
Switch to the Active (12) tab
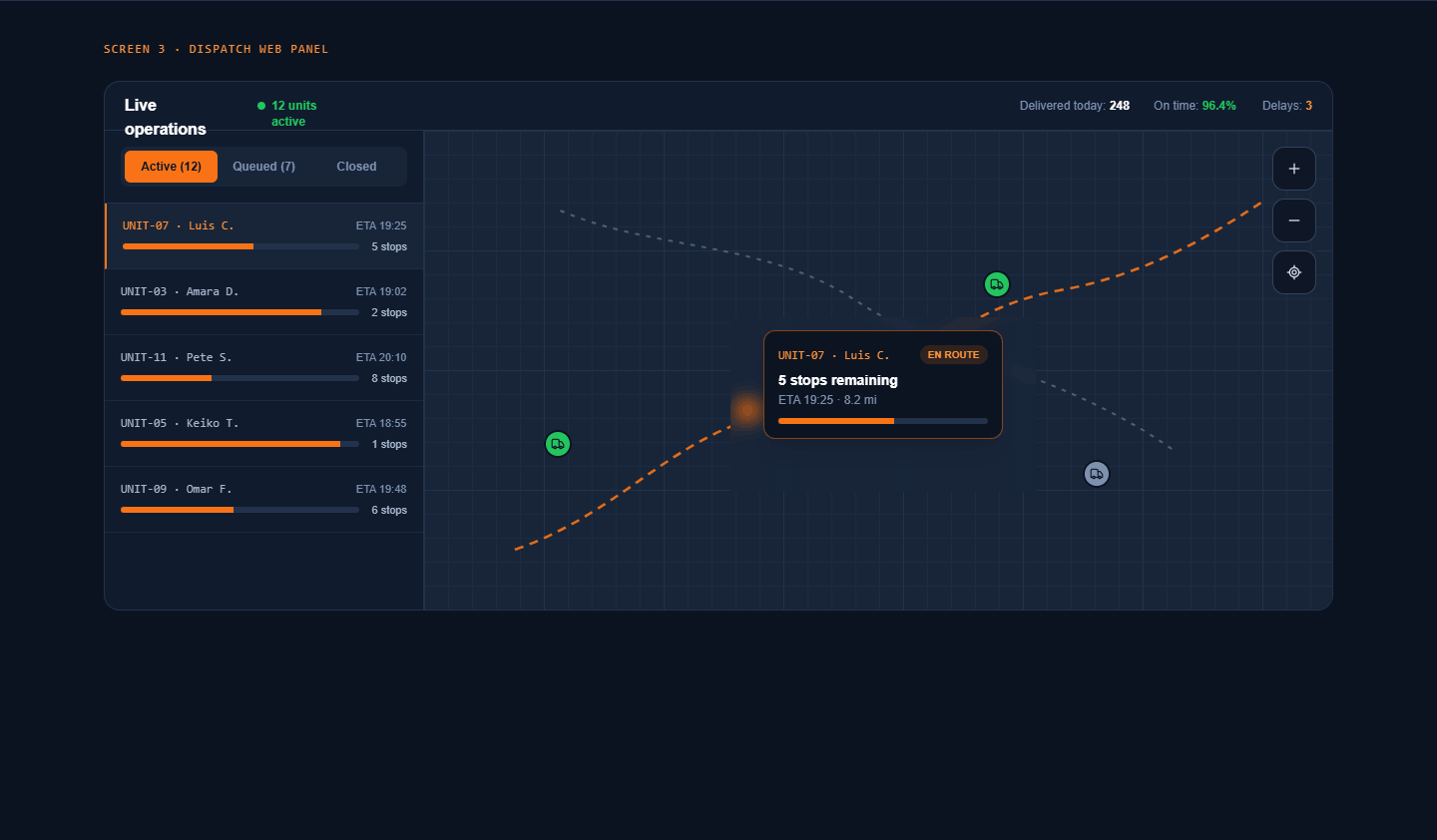click(171, 167)
